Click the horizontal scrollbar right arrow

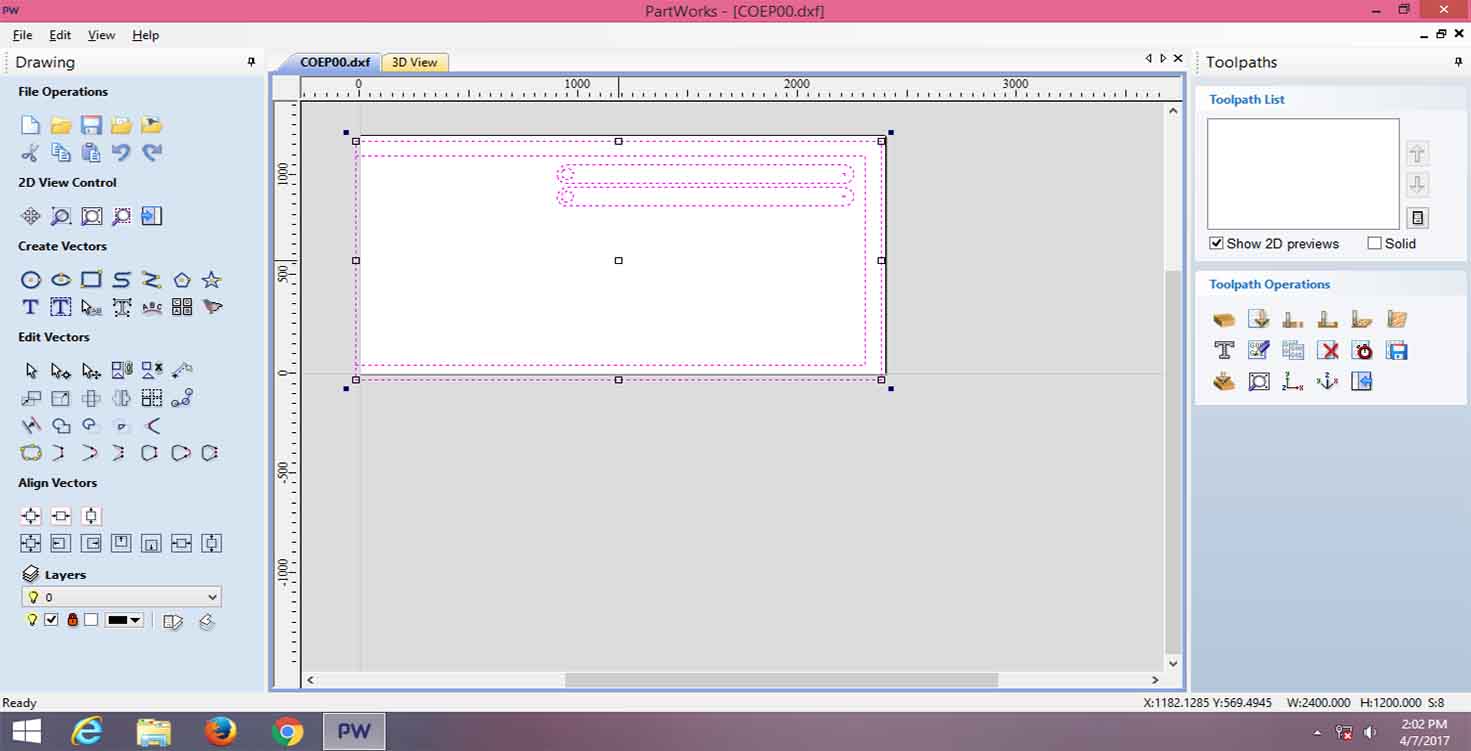[x=1156, y=680]
